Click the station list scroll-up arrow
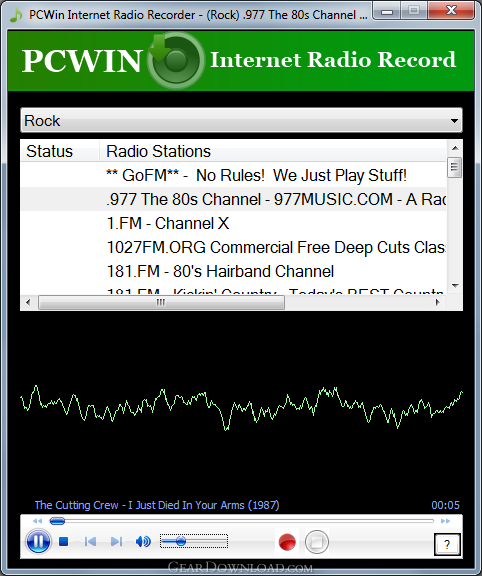 [x=455, y=148]
